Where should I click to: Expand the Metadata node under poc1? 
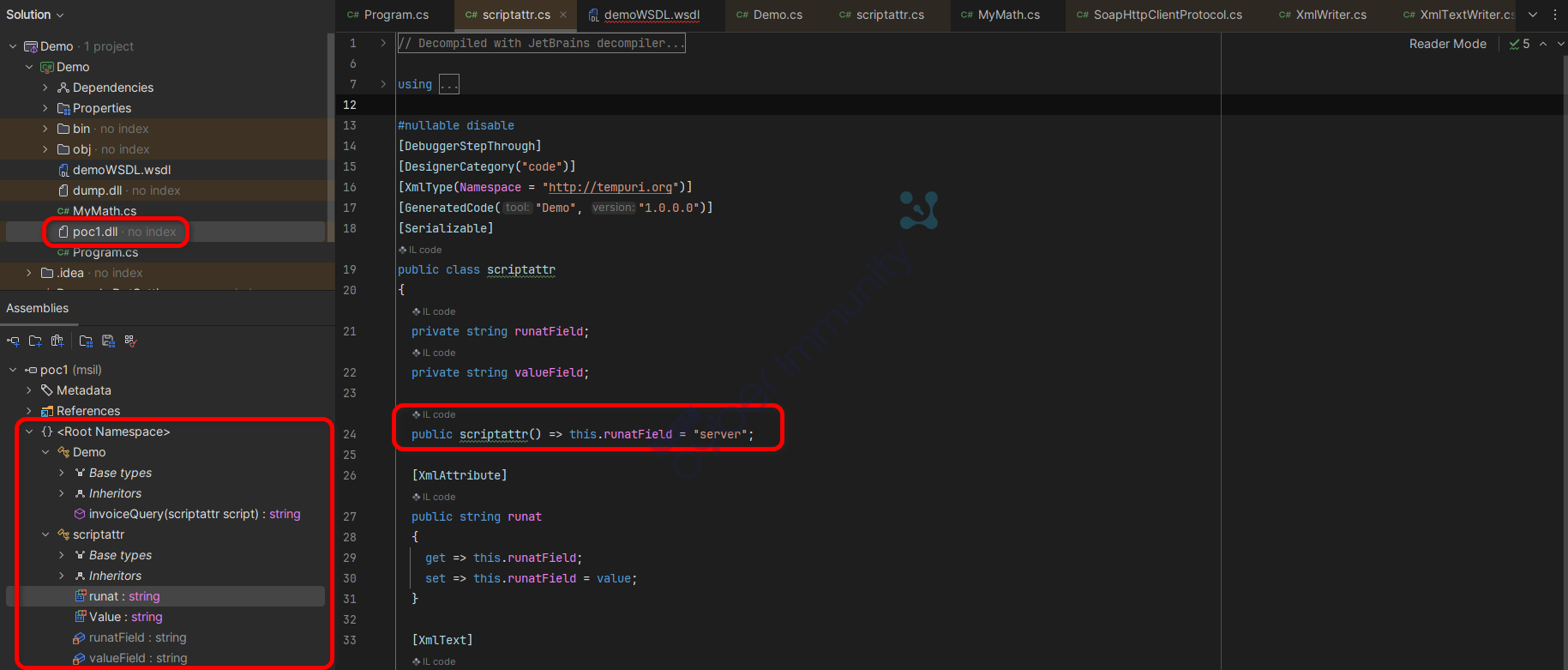(x=29, y=390)
